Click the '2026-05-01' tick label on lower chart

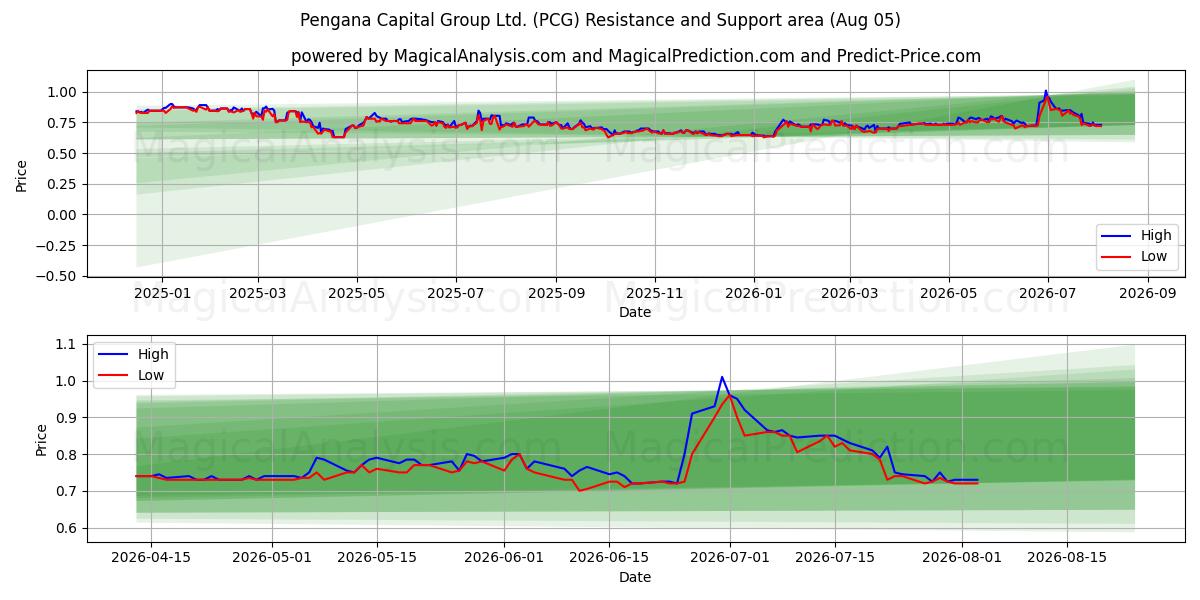point(272,559)
